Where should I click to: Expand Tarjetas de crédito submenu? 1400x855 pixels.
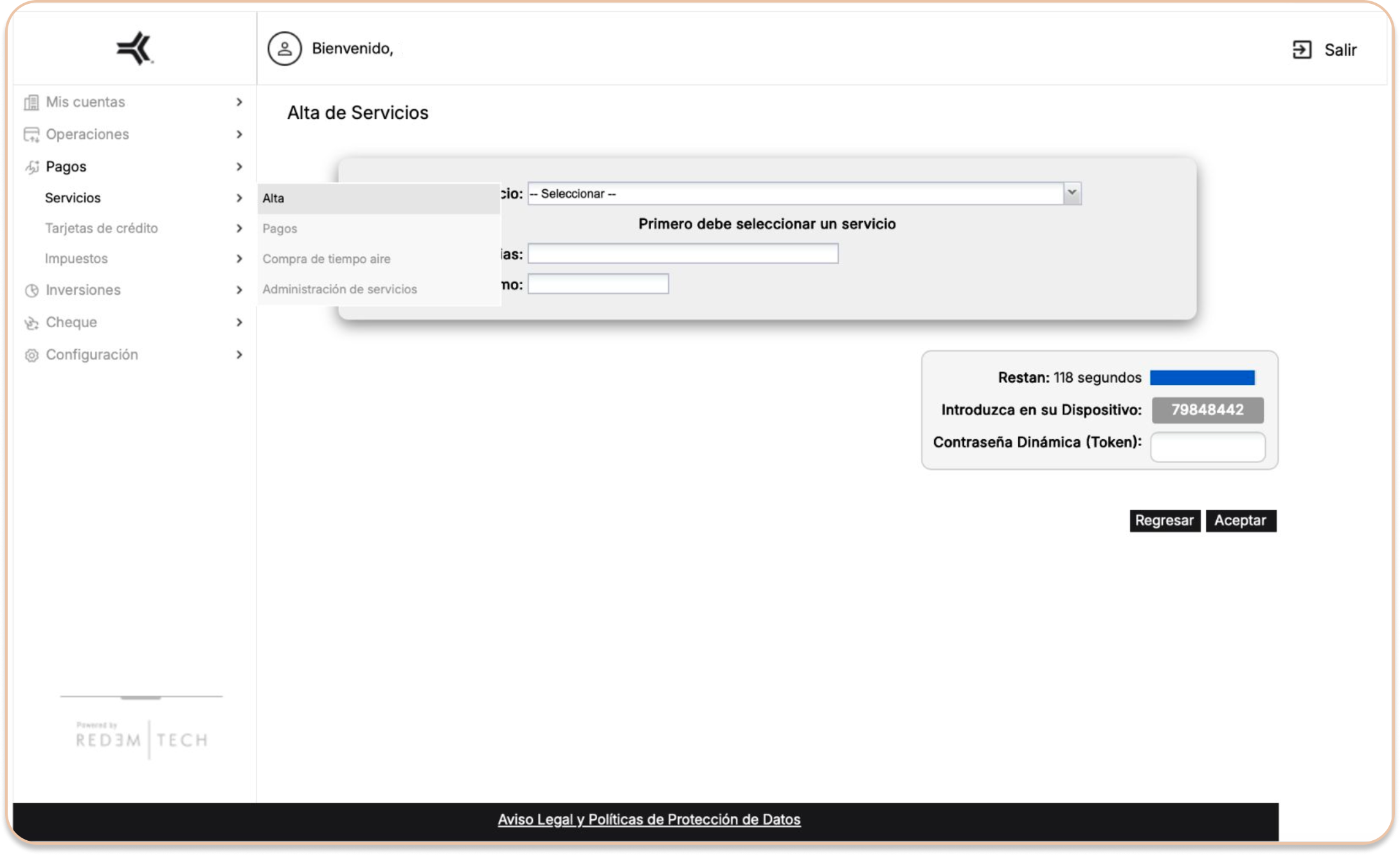point(239,228)
